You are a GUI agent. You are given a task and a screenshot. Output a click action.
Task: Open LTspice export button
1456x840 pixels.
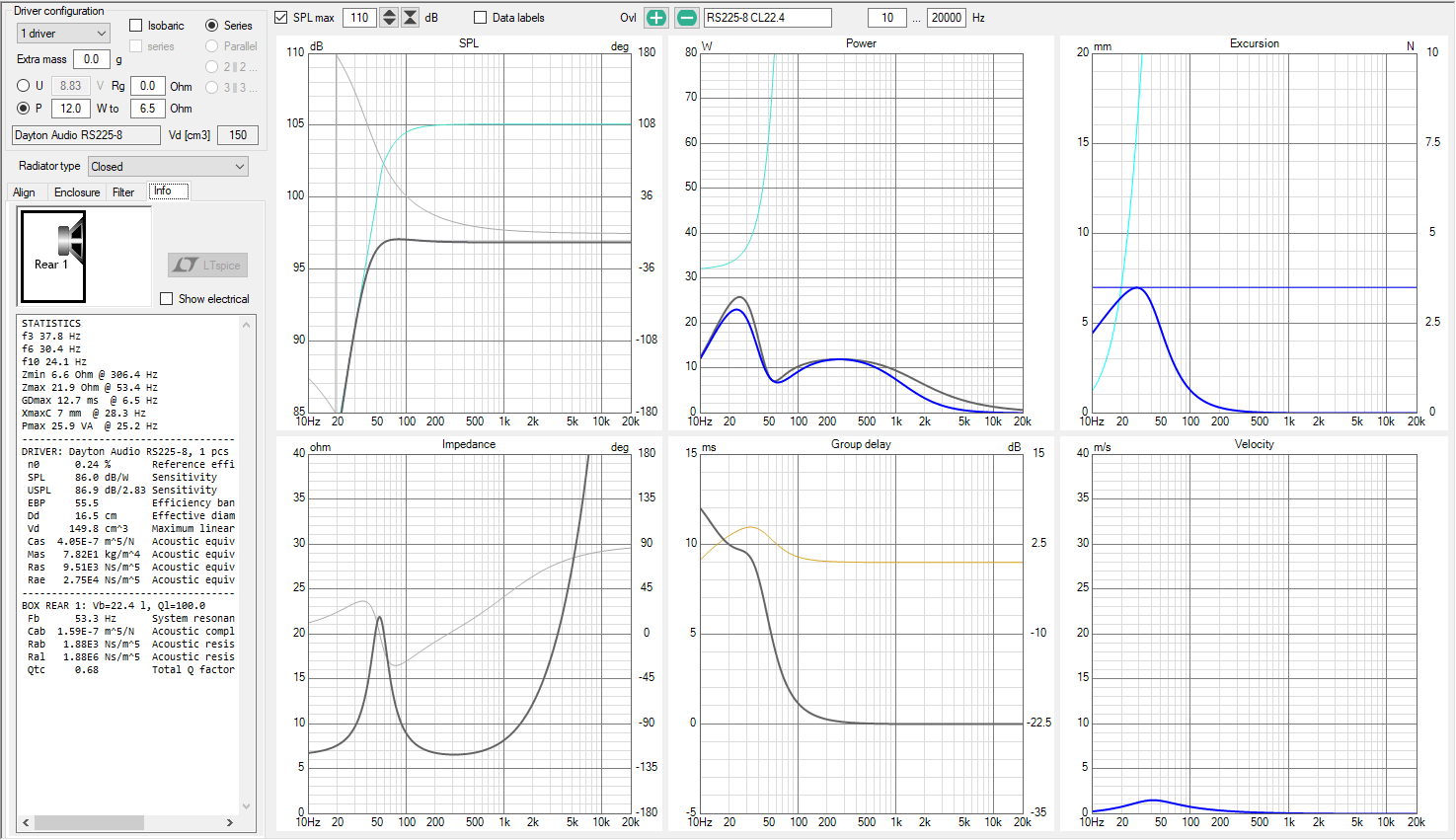pos(207,265)
